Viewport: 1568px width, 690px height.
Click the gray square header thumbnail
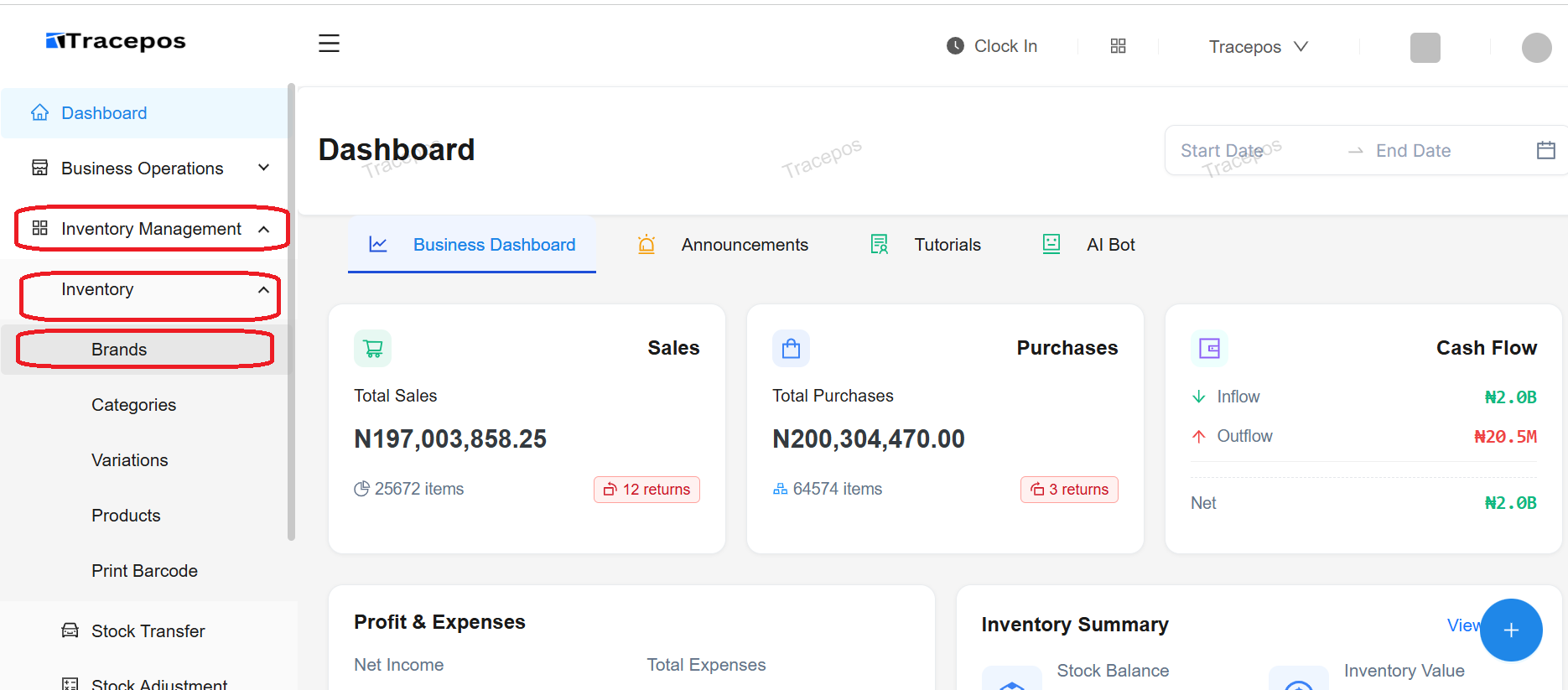pos(1425,48)
